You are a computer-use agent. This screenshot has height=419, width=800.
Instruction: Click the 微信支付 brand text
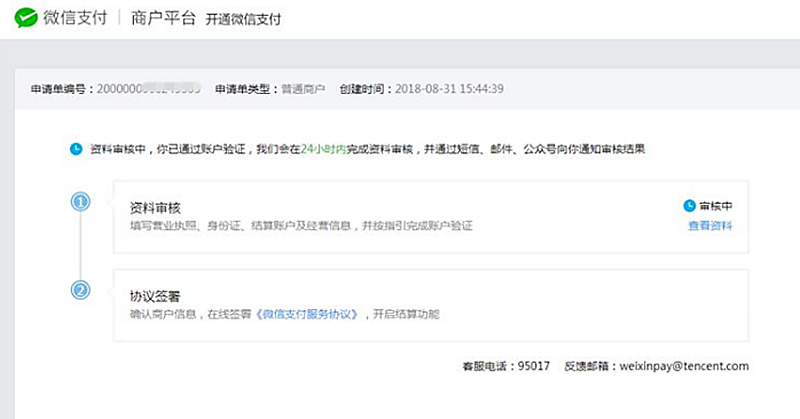coord(76,18)
